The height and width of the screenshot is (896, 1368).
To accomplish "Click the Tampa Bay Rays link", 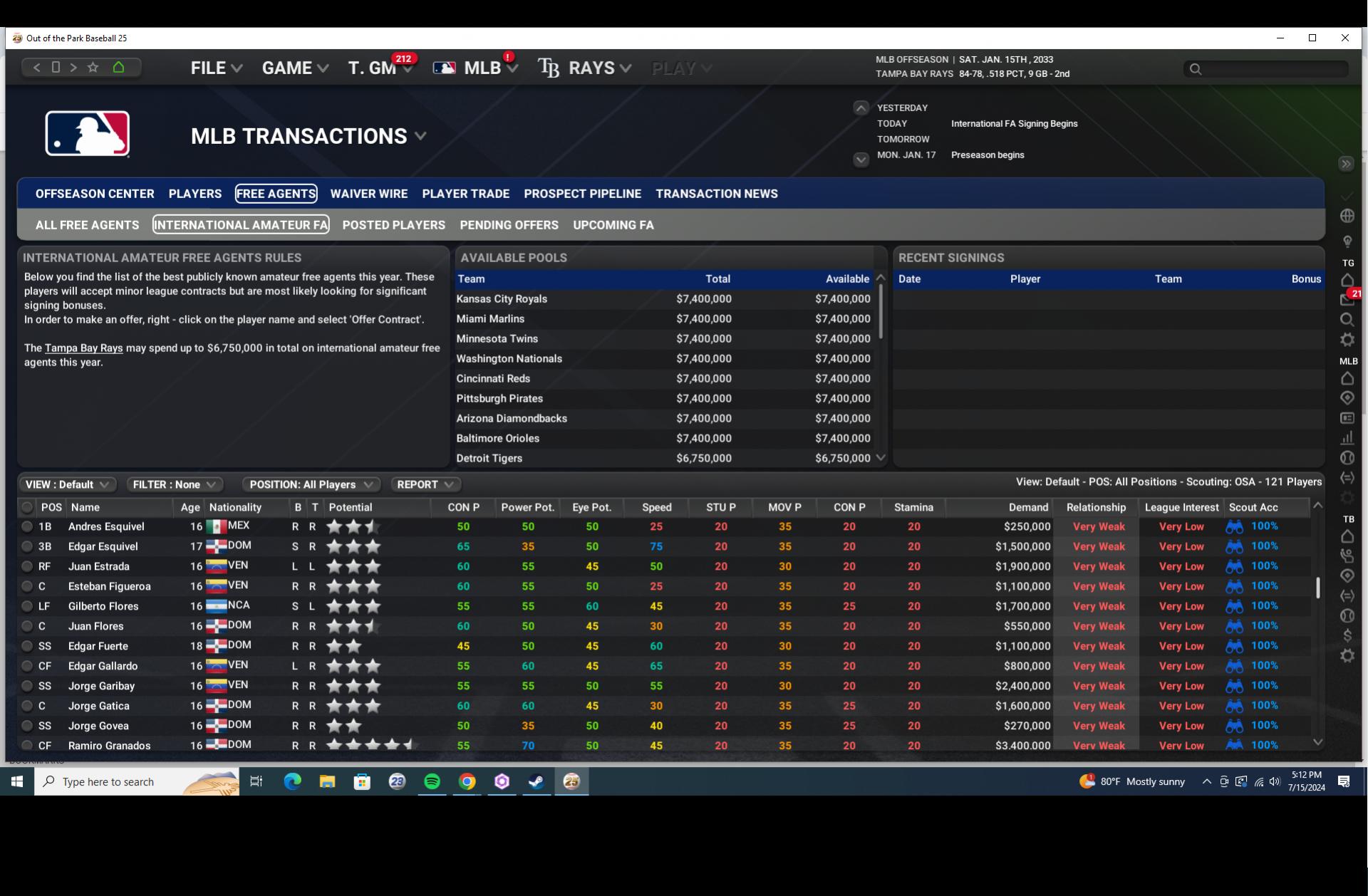I will tap(83, 348).
